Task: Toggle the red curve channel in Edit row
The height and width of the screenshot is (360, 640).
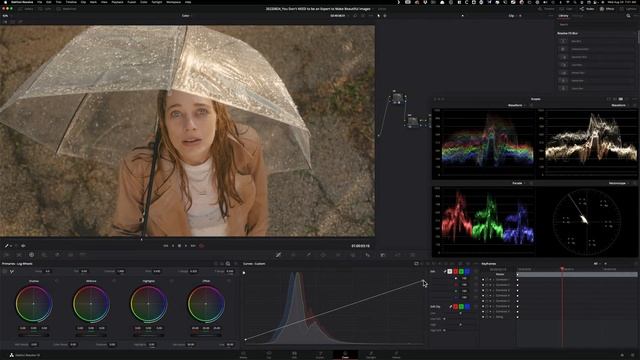Action: [x=456, y=271]
